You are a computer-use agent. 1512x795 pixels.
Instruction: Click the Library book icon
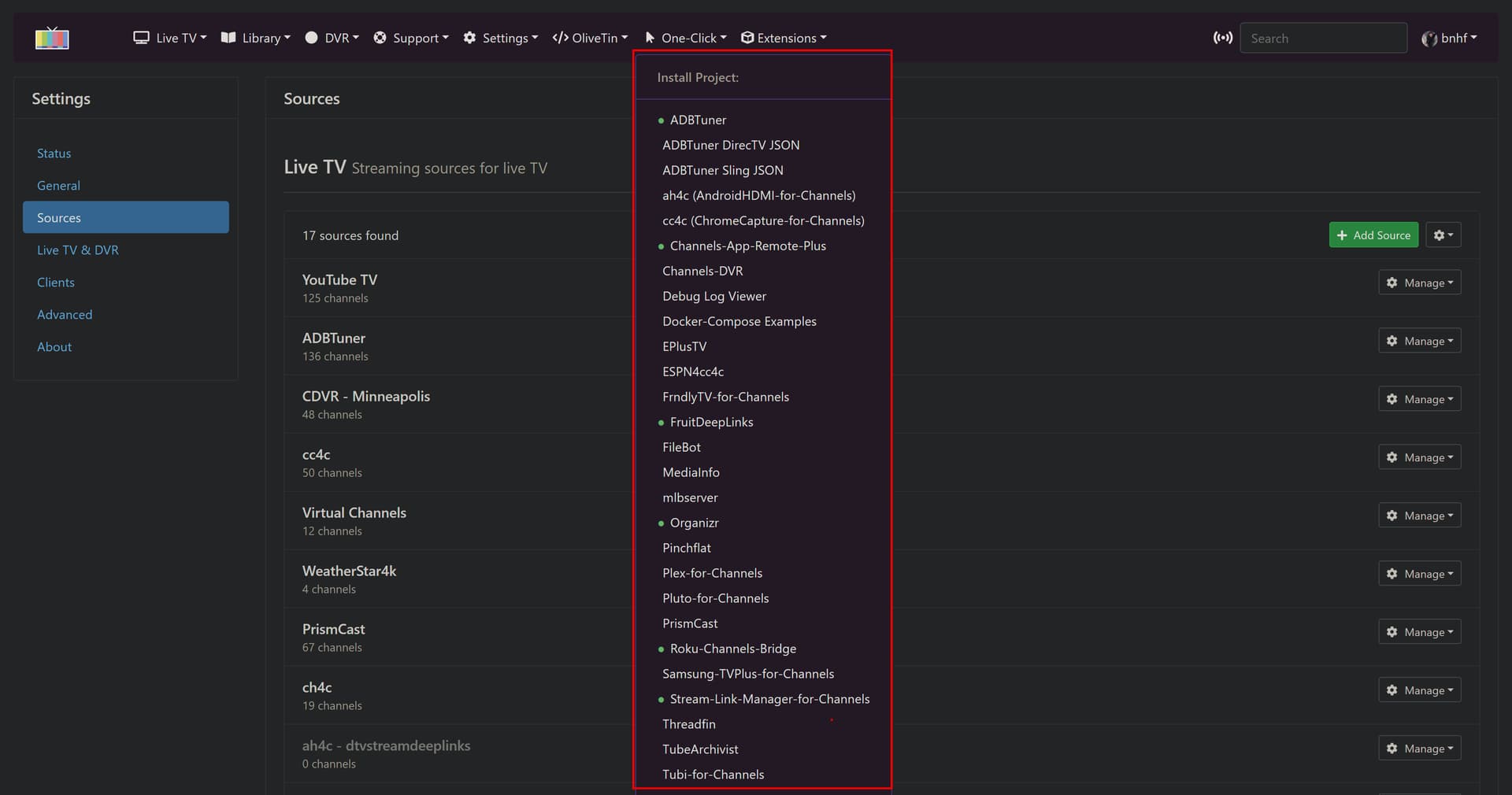coord(228,38)
